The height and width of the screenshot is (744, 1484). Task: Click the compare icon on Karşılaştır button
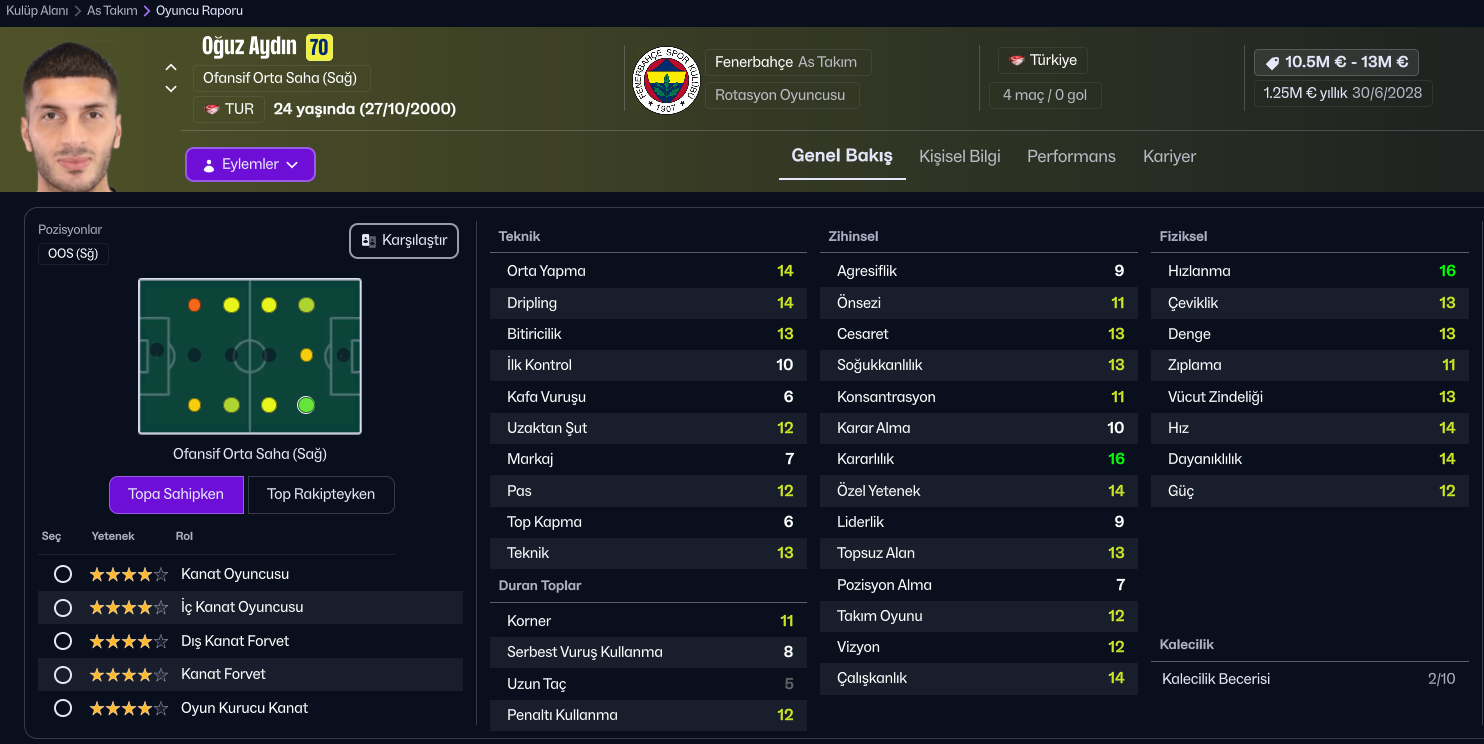click(368, 241)
